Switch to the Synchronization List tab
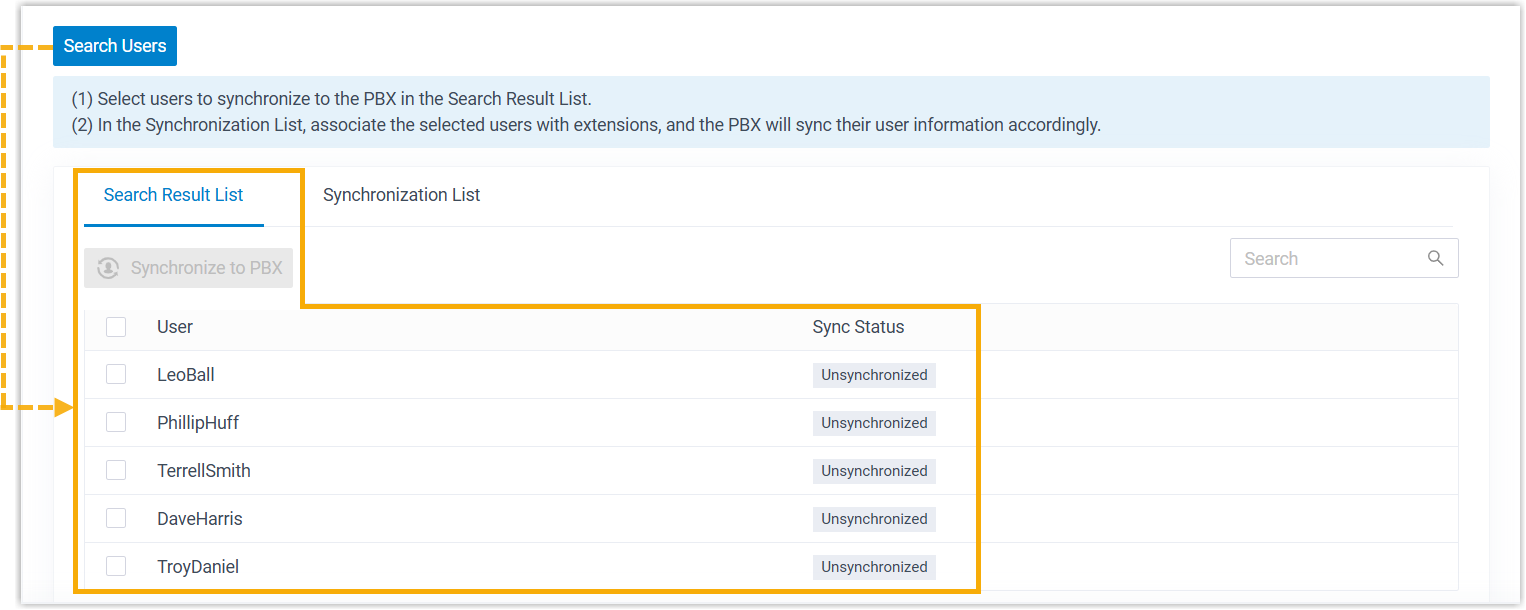This screenshot has height=610, width=1526. pos(401,195)
